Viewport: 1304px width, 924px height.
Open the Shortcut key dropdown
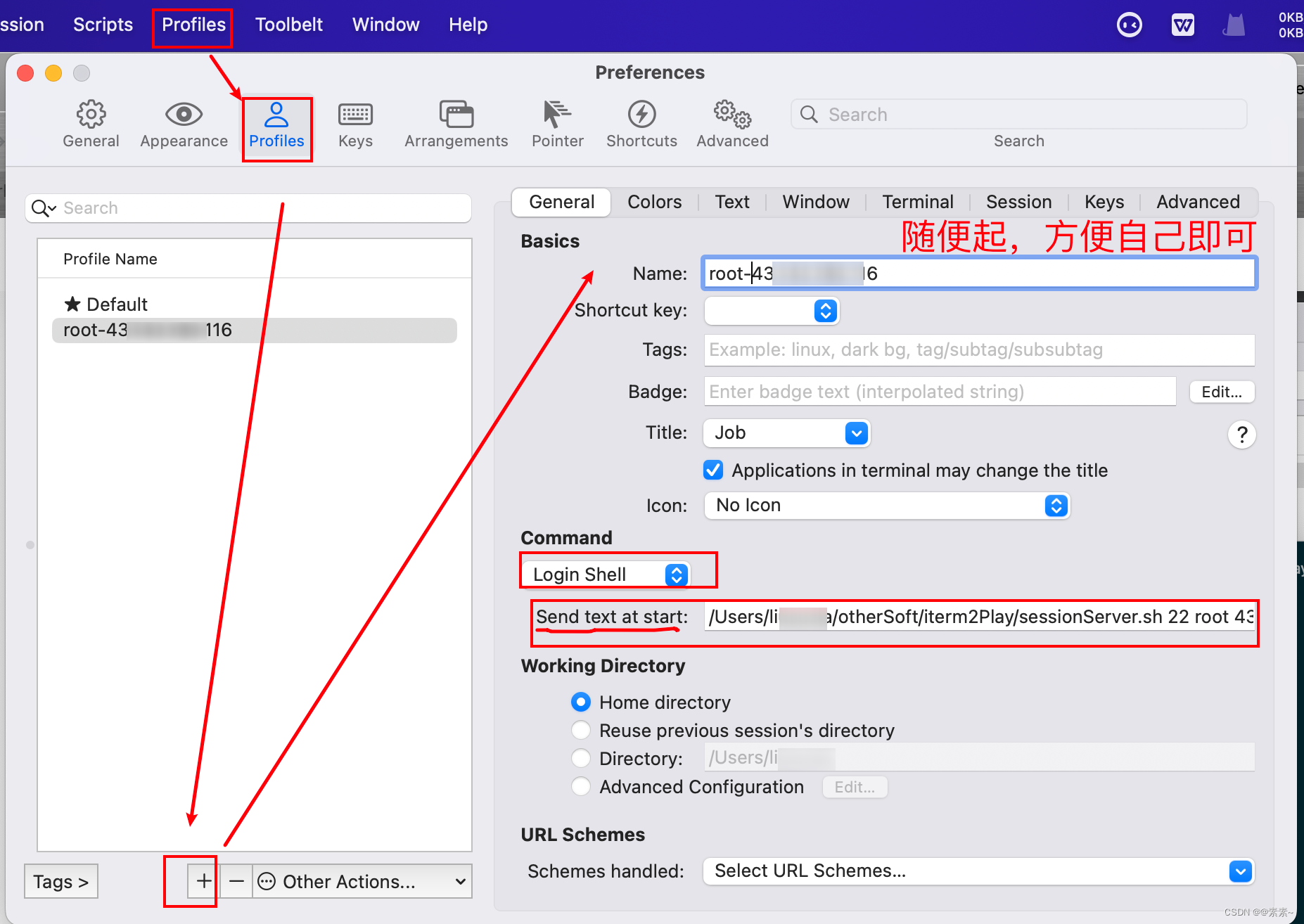(772, 311)
